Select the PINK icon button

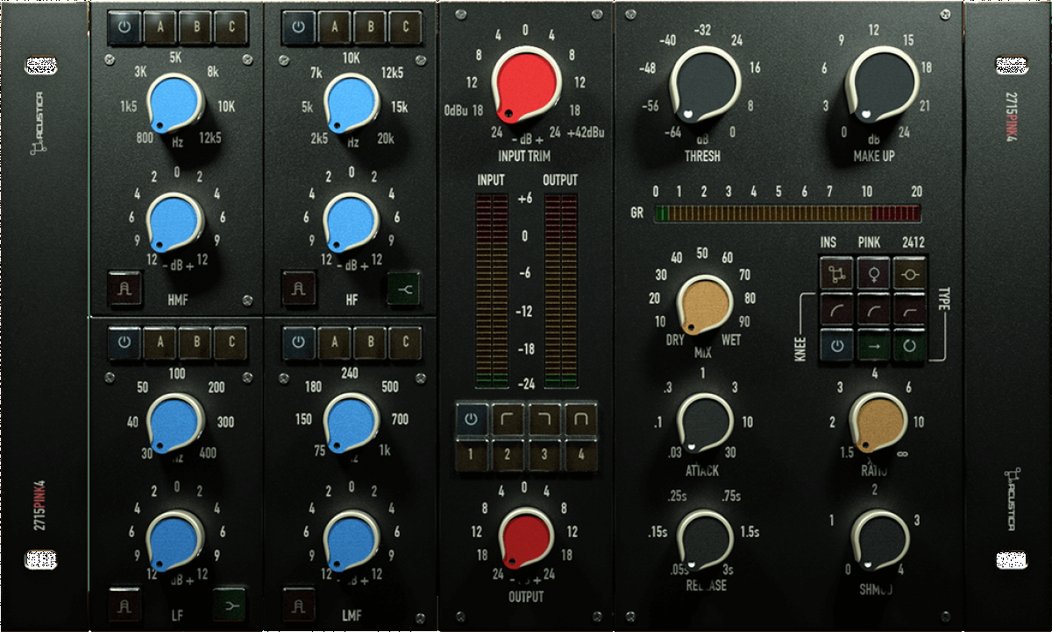(x=874, y=274)
